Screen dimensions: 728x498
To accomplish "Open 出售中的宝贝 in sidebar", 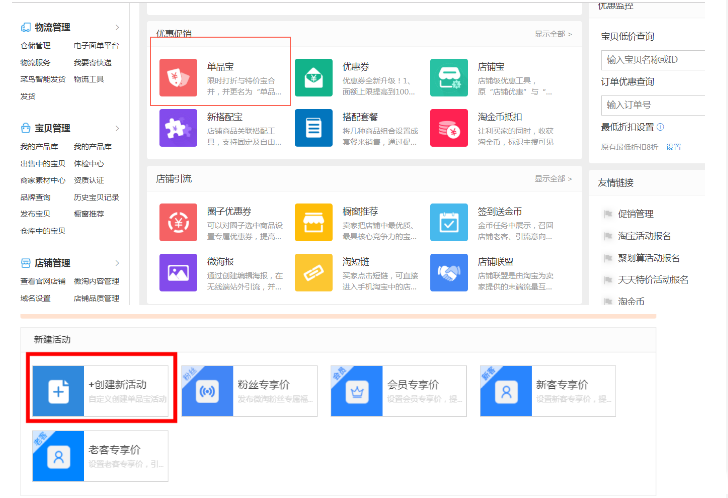I will [x=43, y=163].
